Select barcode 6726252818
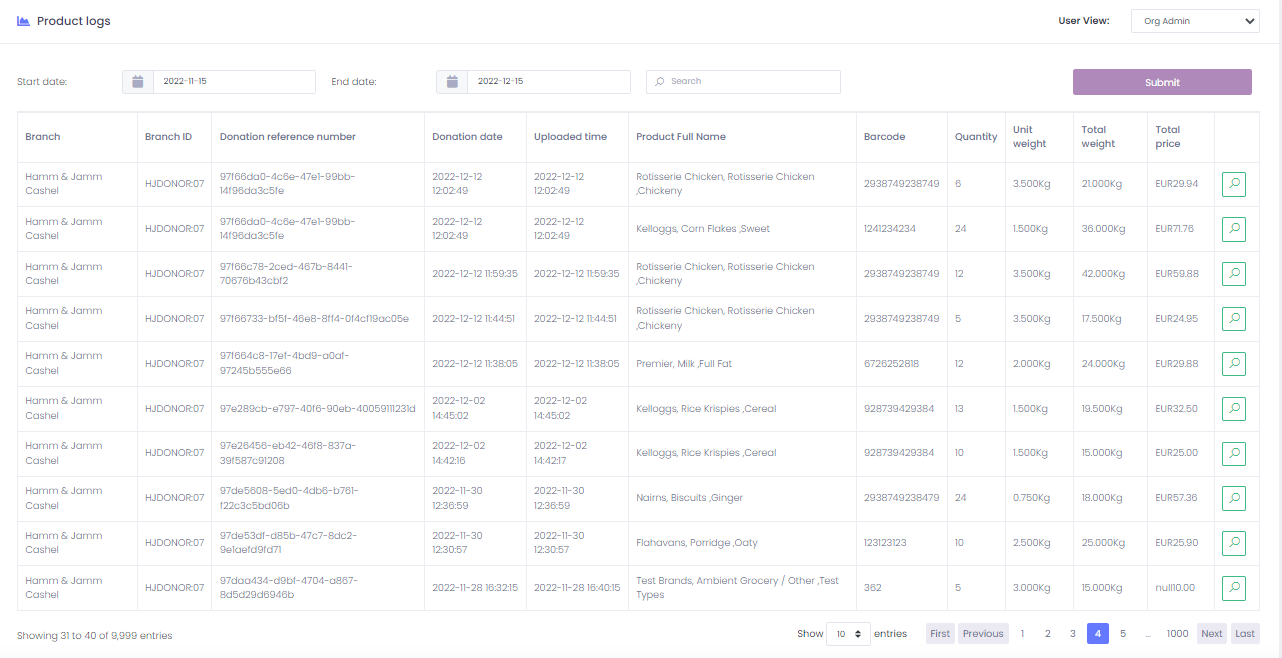 pos(891,364)
